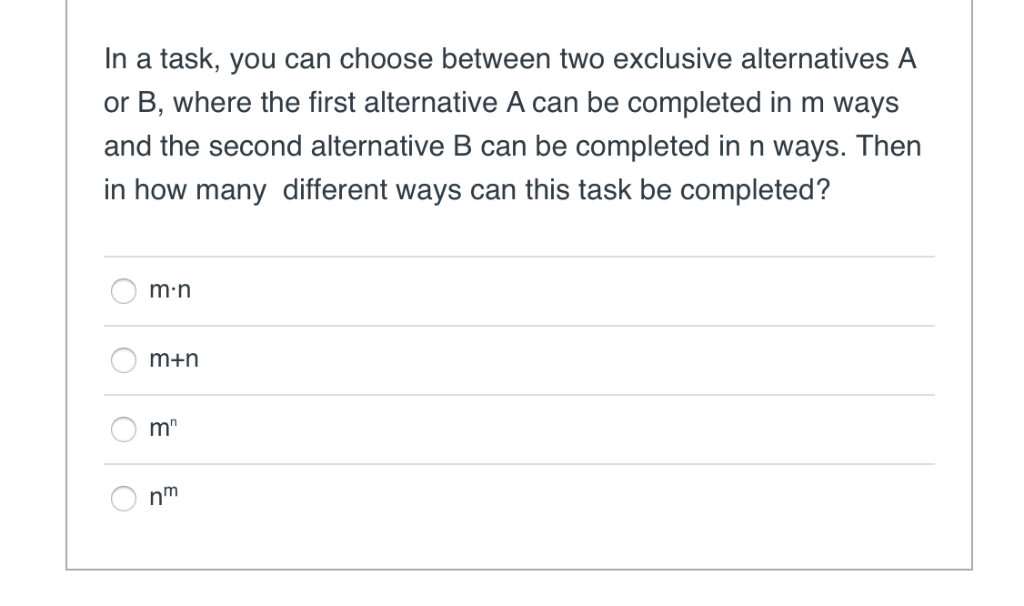Select the m+n radio button
This screenshot has width=1024, height=606.
pyautogui.click(x=123, y=360)
